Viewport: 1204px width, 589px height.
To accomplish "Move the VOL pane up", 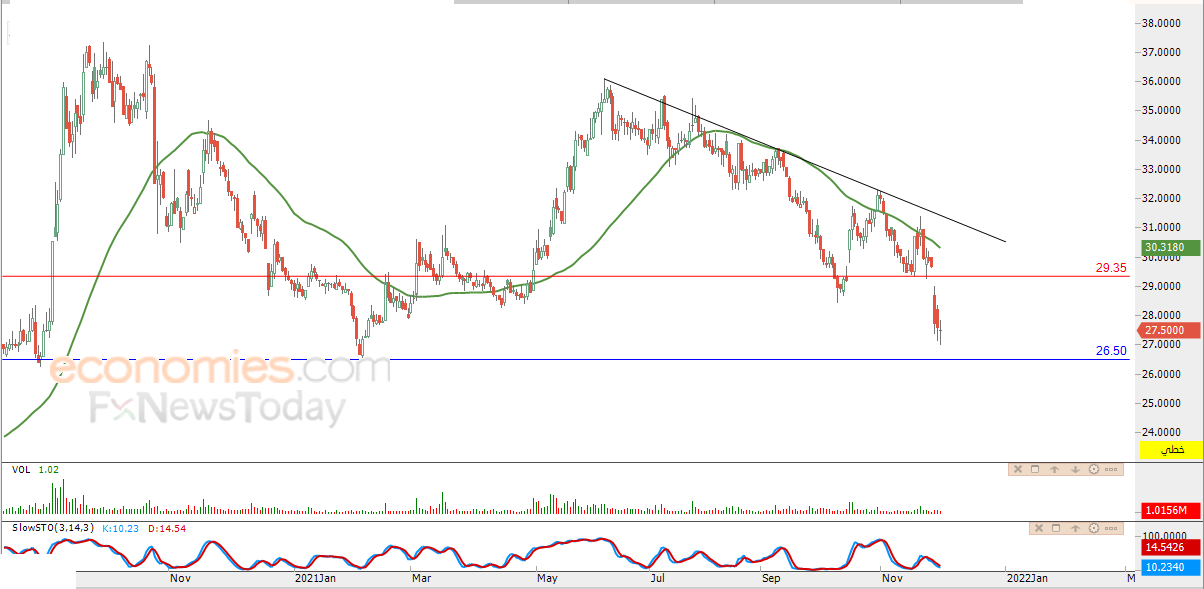I will 1055,469.
